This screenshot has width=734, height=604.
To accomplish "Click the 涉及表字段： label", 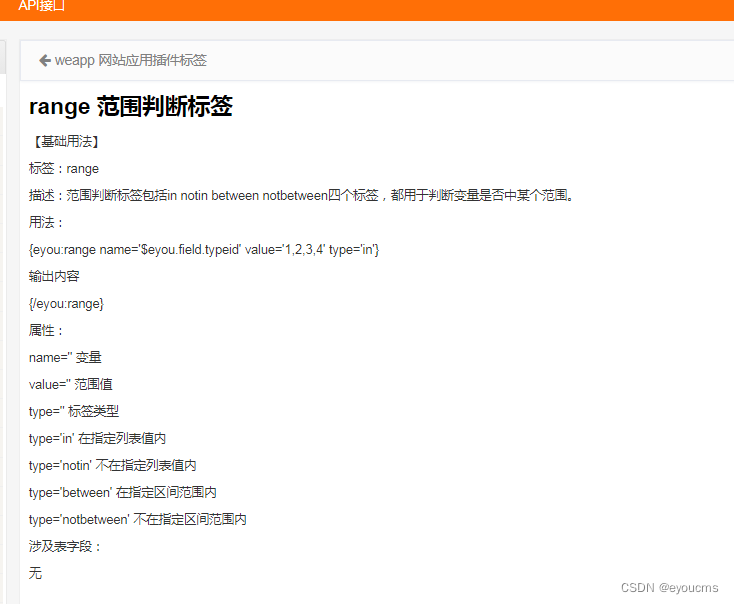I will click(65, 546).
